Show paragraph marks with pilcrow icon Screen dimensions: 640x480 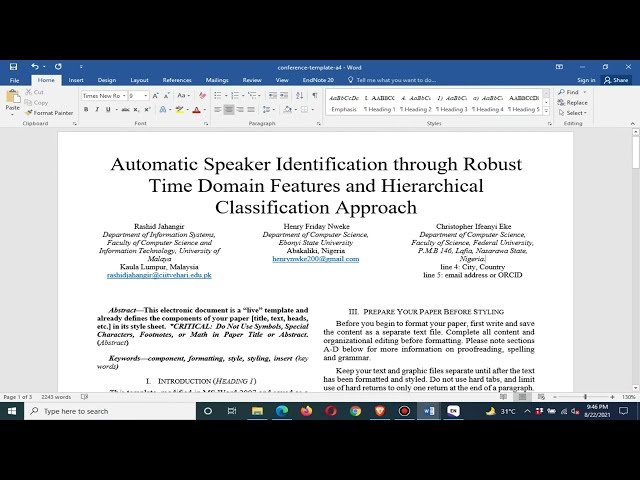(315, 96)
